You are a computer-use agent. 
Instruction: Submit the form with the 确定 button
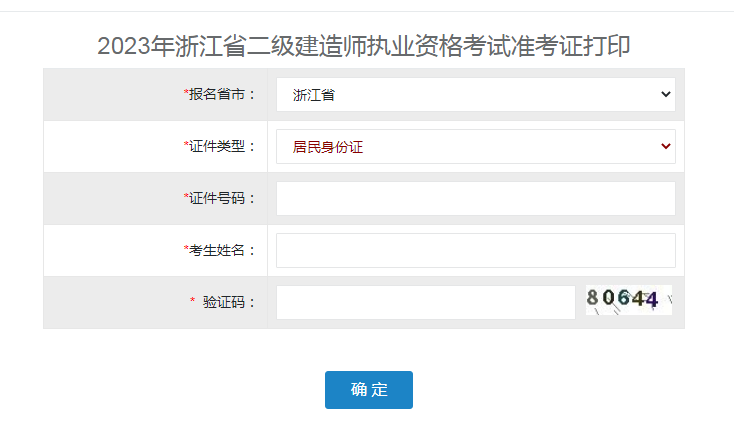[x=369, y=390]
